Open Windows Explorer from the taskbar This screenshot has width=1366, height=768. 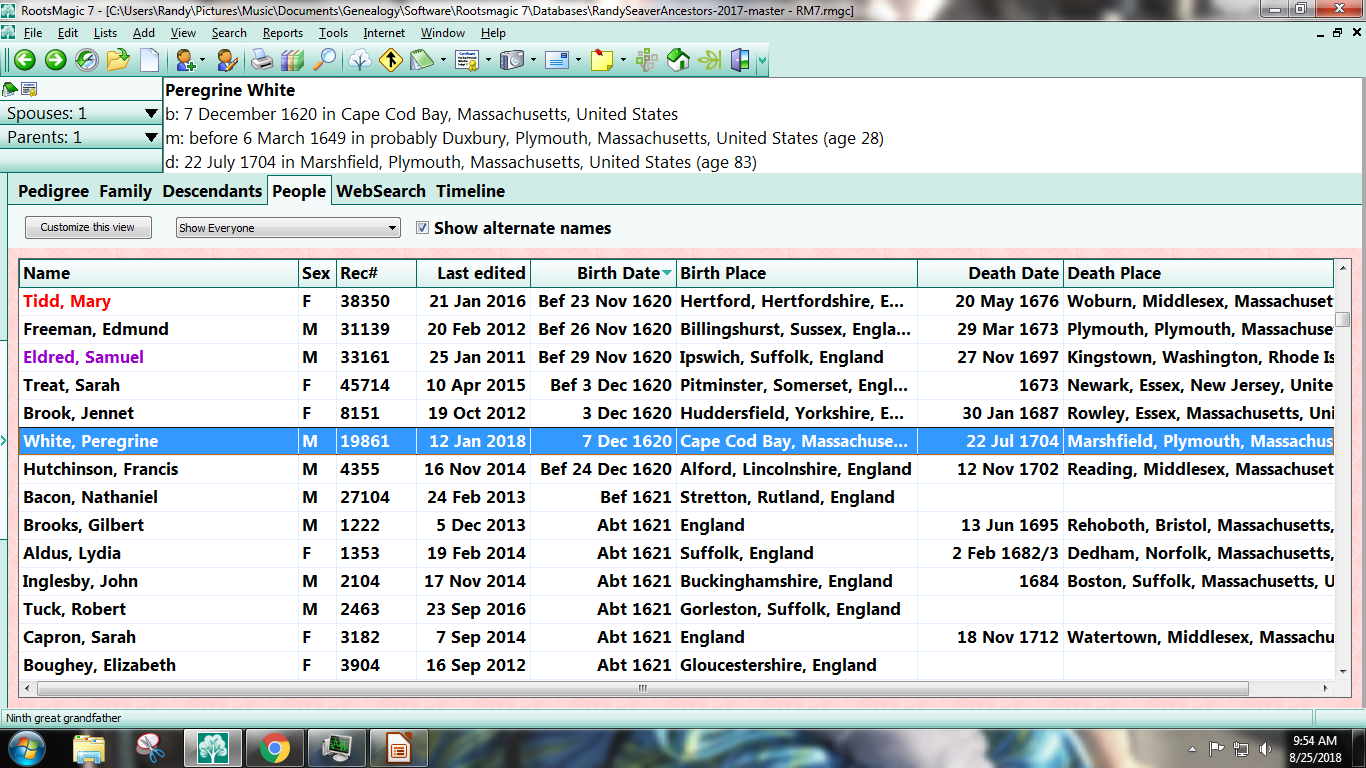point(89,748)
